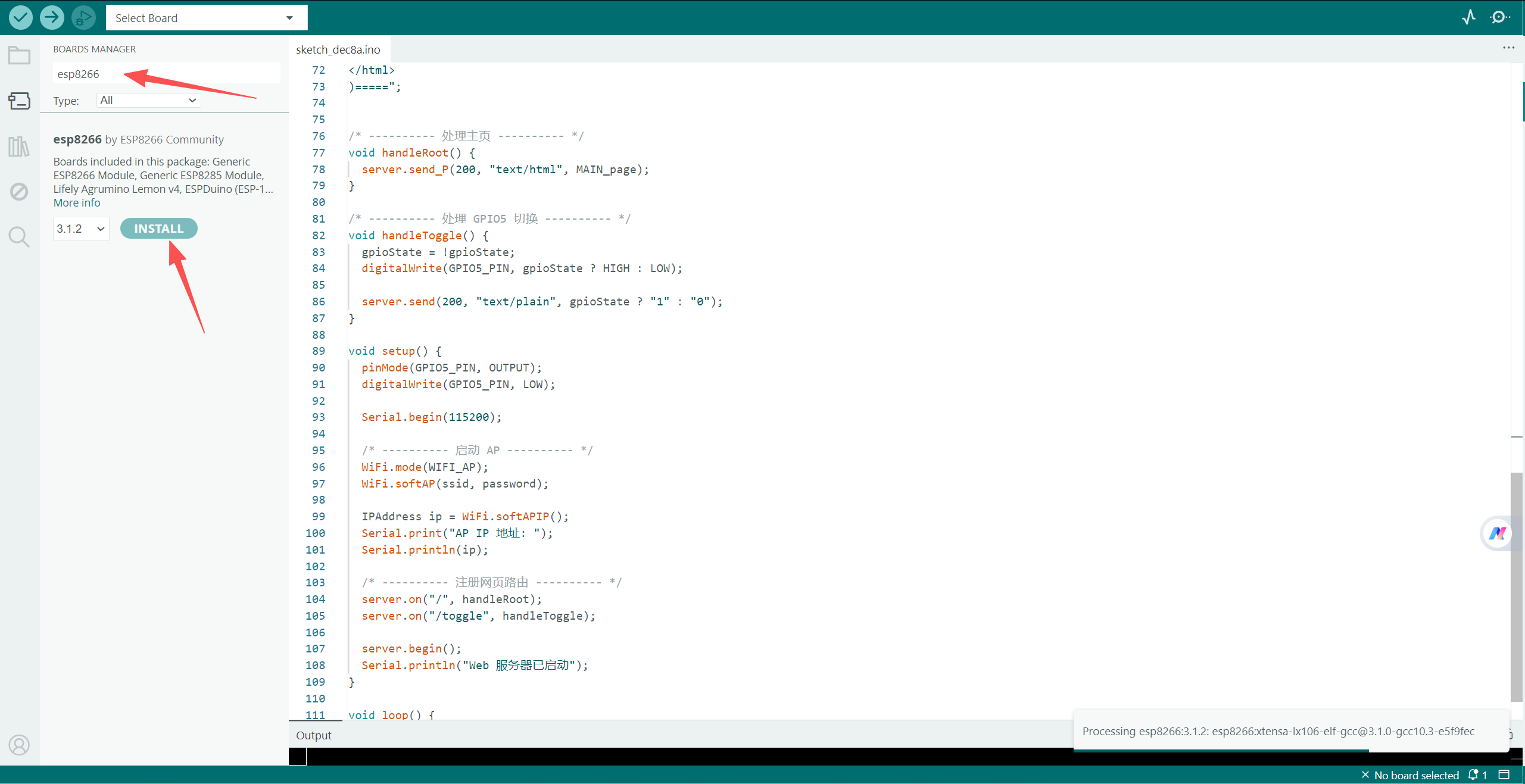This screenshot has width=1525, height=784.
Task: Switch to the sketch_dec8a.ino tab
Action: coord(338,49)
